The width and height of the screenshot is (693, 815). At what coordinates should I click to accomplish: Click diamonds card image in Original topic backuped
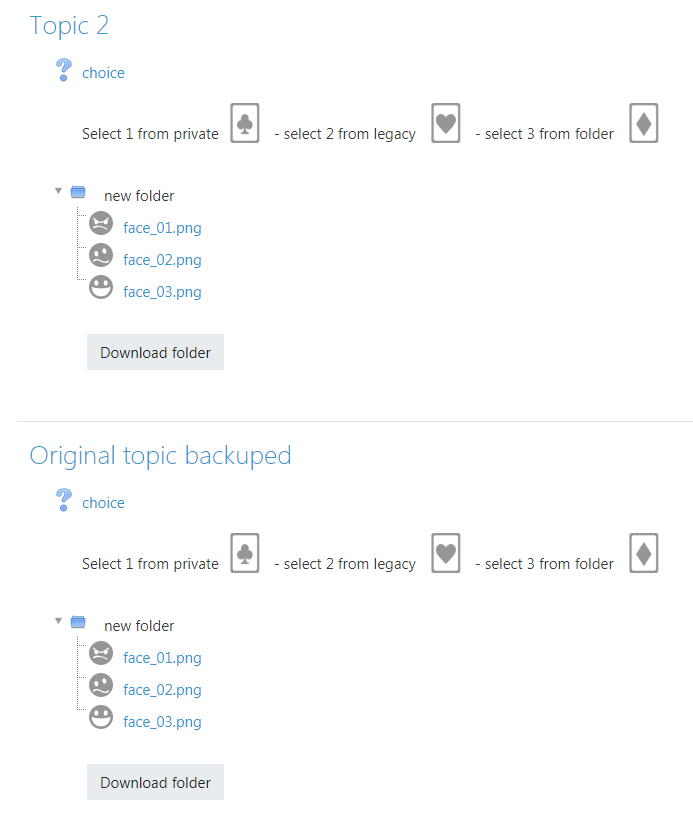(x=644, y=553)
